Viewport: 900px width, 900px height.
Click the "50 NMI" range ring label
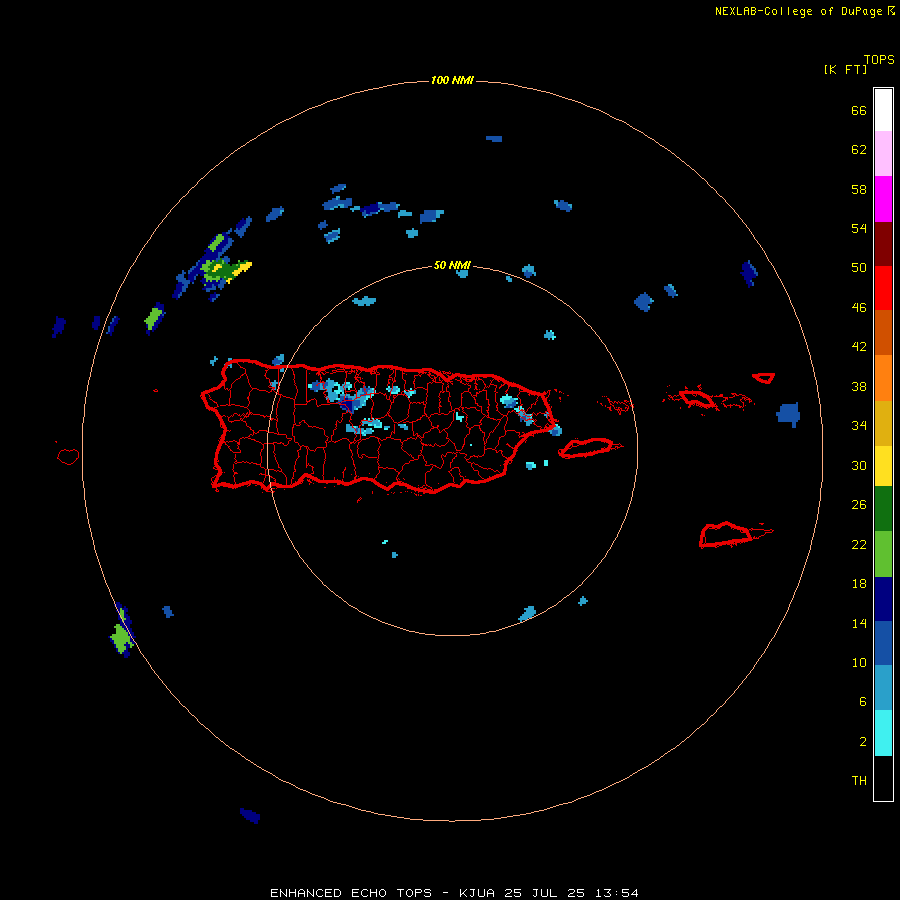click(452, 265)
